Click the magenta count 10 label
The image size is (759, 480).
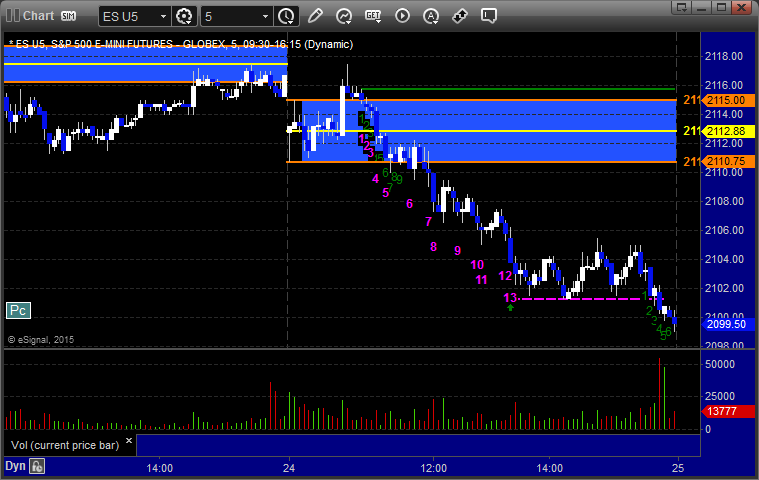click(x=477, y=265)
